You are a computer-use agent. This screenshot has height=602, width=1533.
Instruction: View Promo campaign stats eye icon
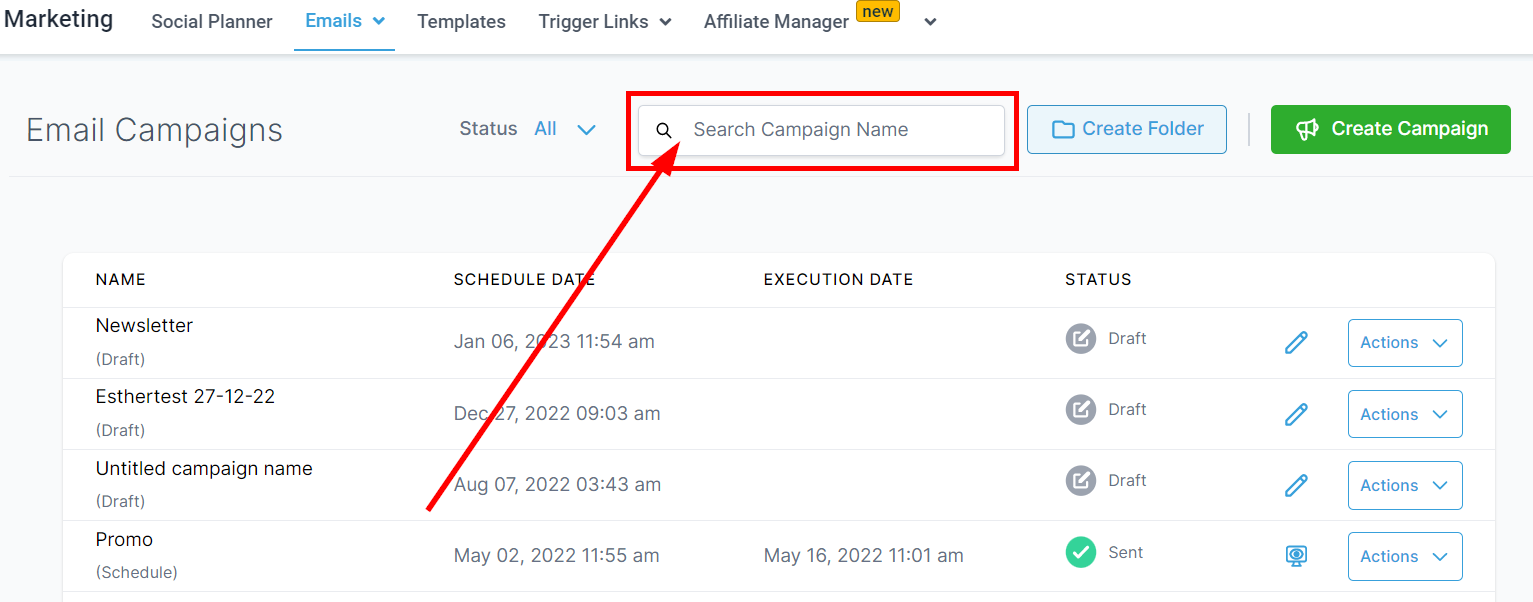pyautogui.click(x=1296, y=556)
